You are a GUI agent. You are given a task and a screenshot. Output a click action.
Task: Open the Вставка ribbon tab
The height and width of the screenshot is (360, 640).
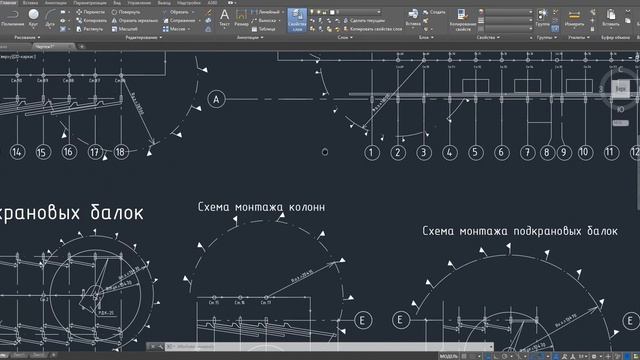coord(30,2)
